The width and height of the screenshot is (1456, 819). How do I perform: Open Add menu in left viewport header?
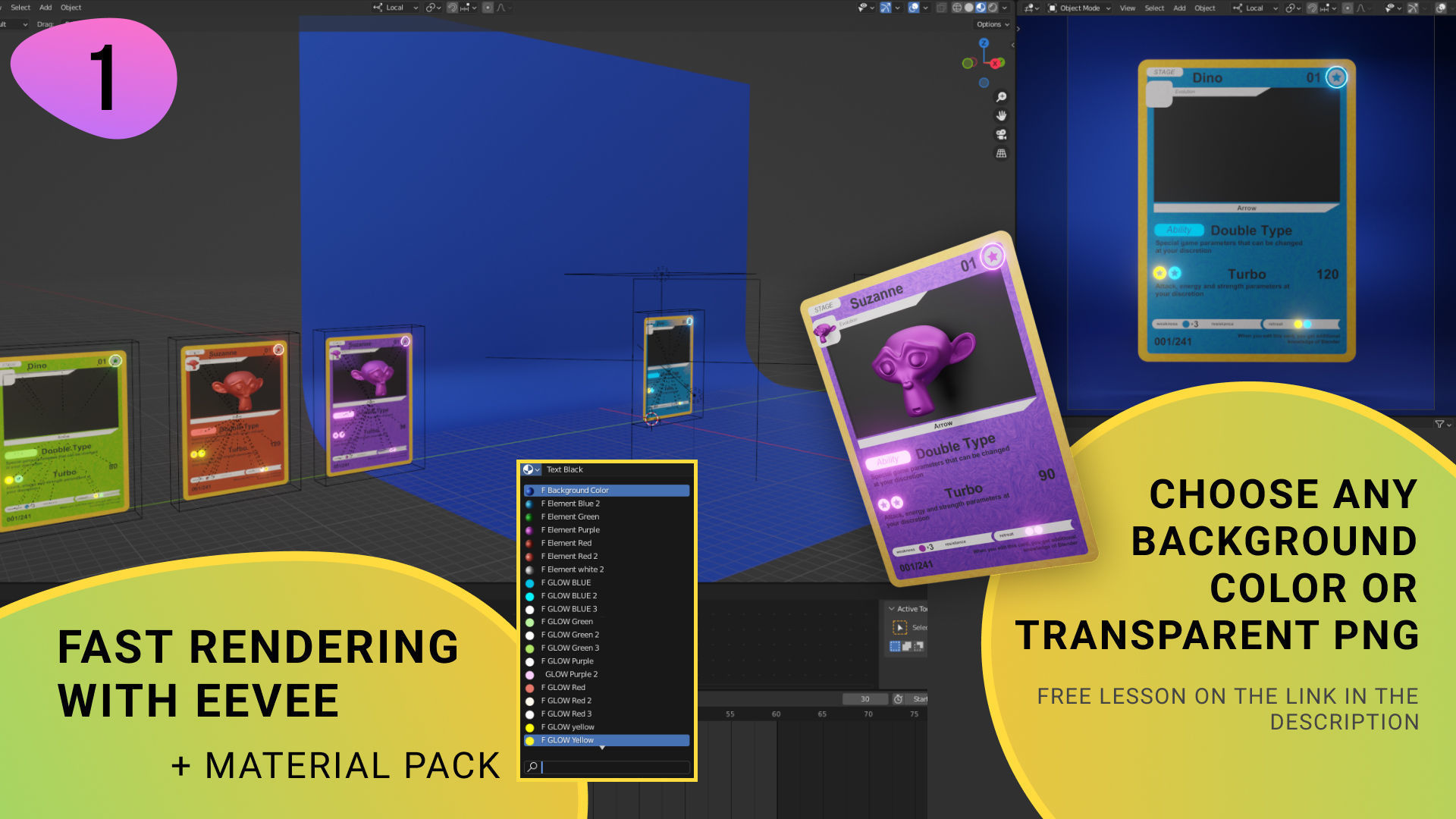(x=45, y=8)
